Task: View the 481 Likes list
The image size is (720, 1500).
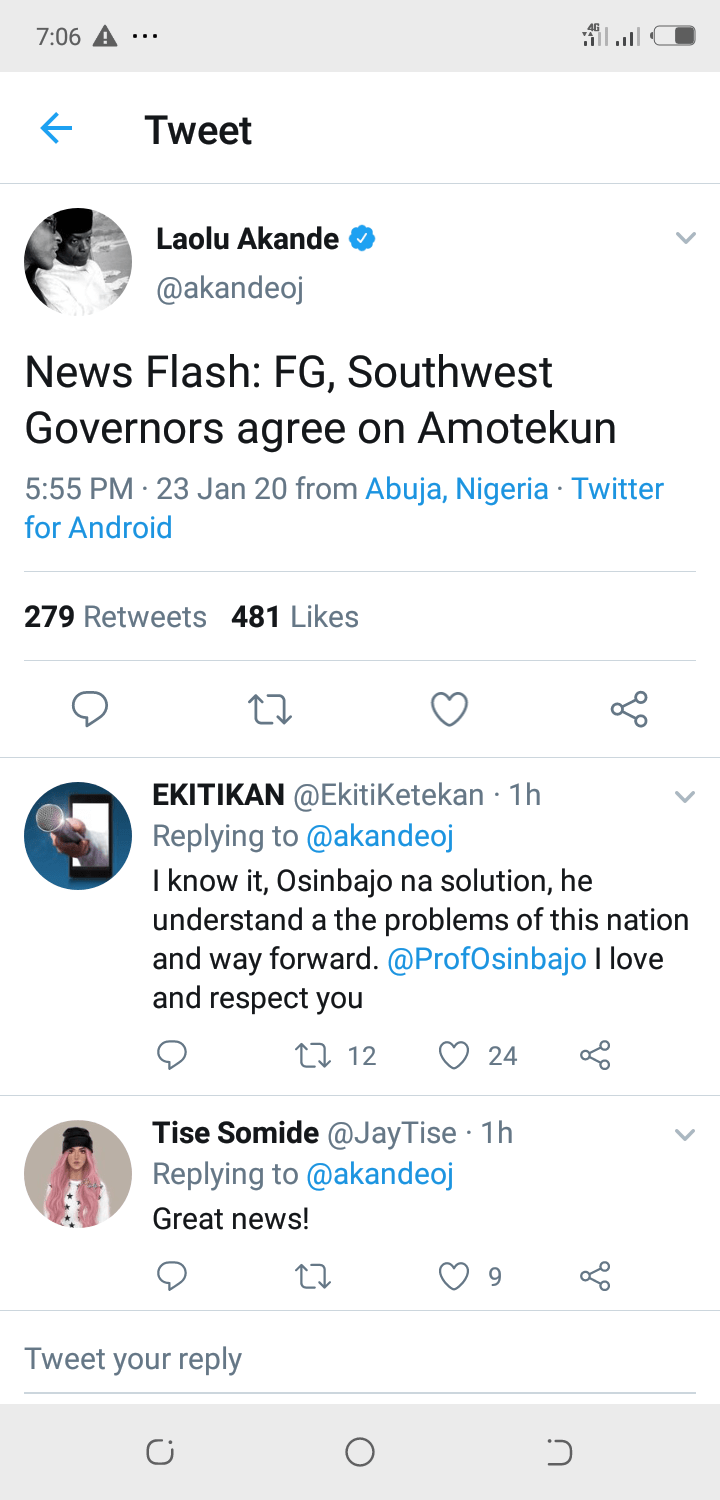Action: (295, 616)
